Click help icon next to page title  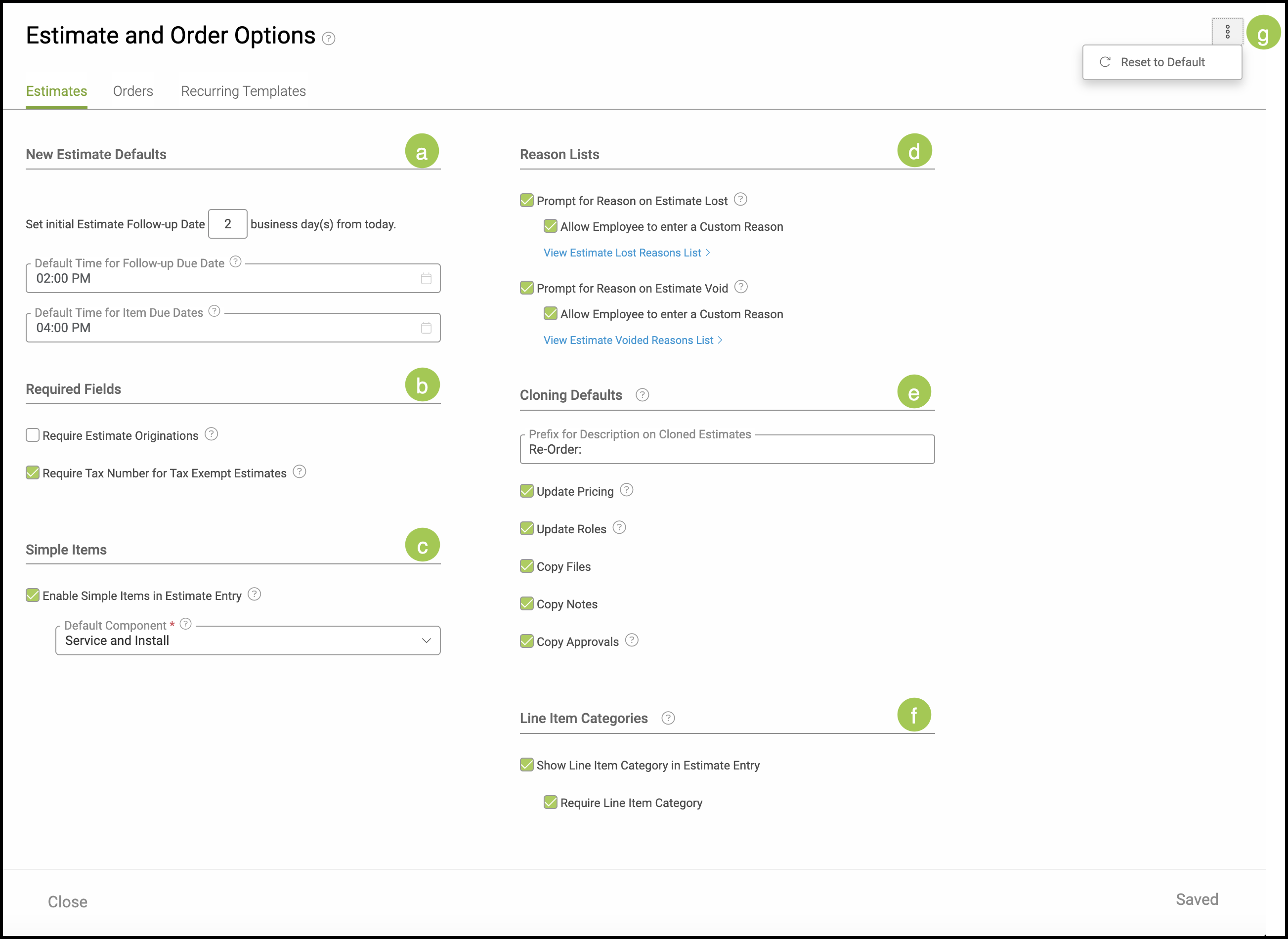[329, 39]
